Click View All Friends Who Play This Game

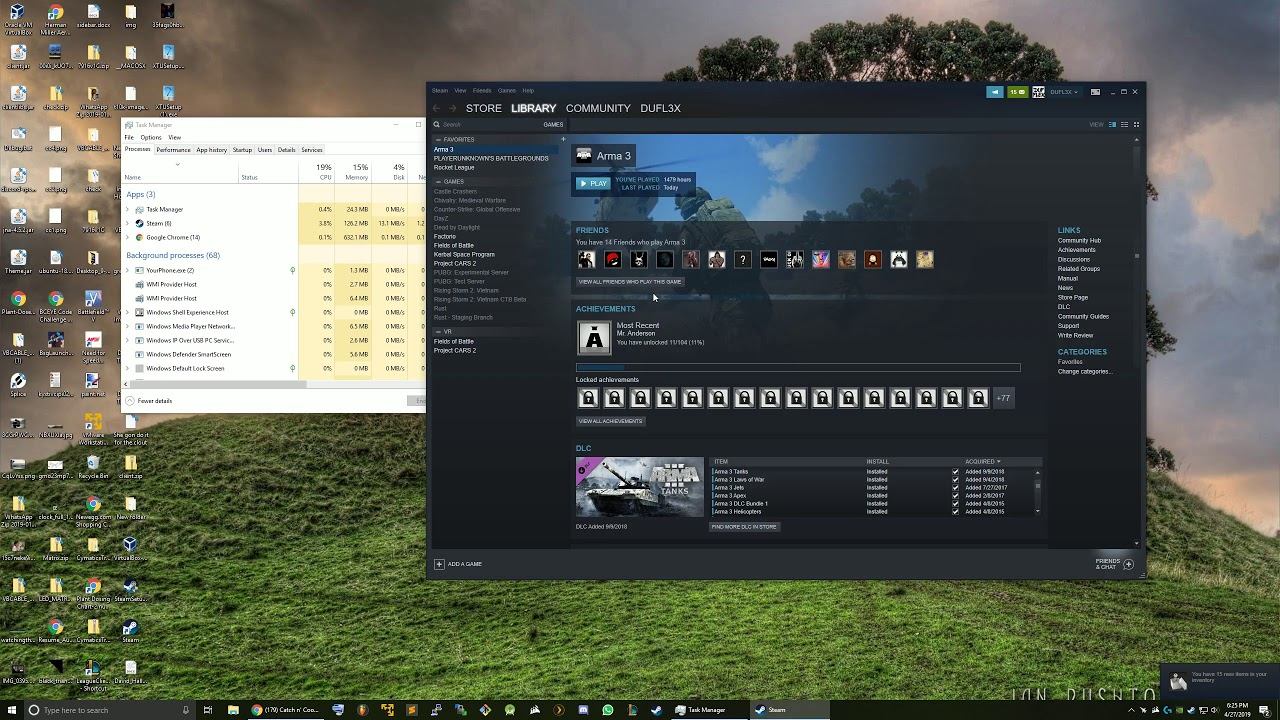(x=630, y=282)
